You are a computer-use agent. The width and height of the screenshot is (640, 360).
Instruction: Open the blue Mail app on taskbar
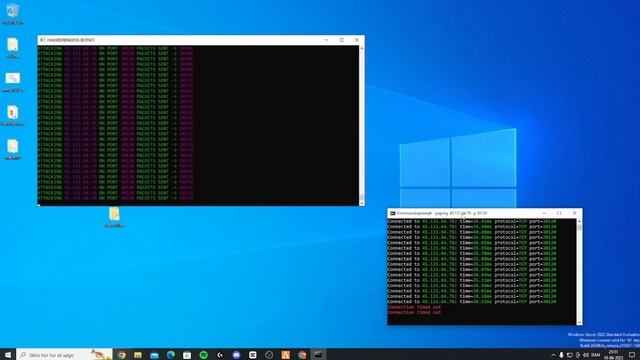154,355
